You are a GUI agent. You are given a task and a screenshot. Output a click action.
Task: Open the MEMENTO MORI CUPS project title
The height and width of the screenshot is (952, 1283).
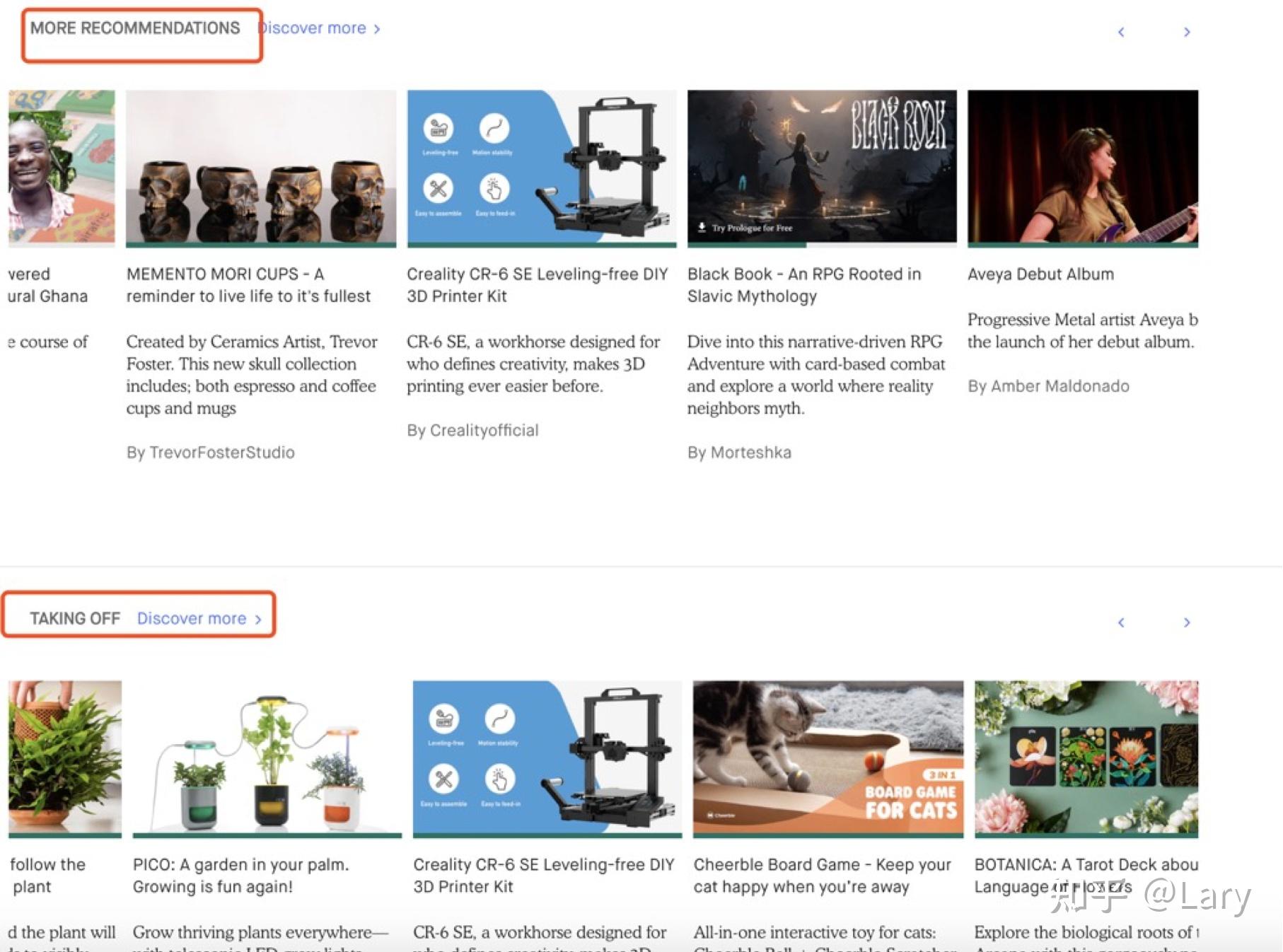coord(248,285)
